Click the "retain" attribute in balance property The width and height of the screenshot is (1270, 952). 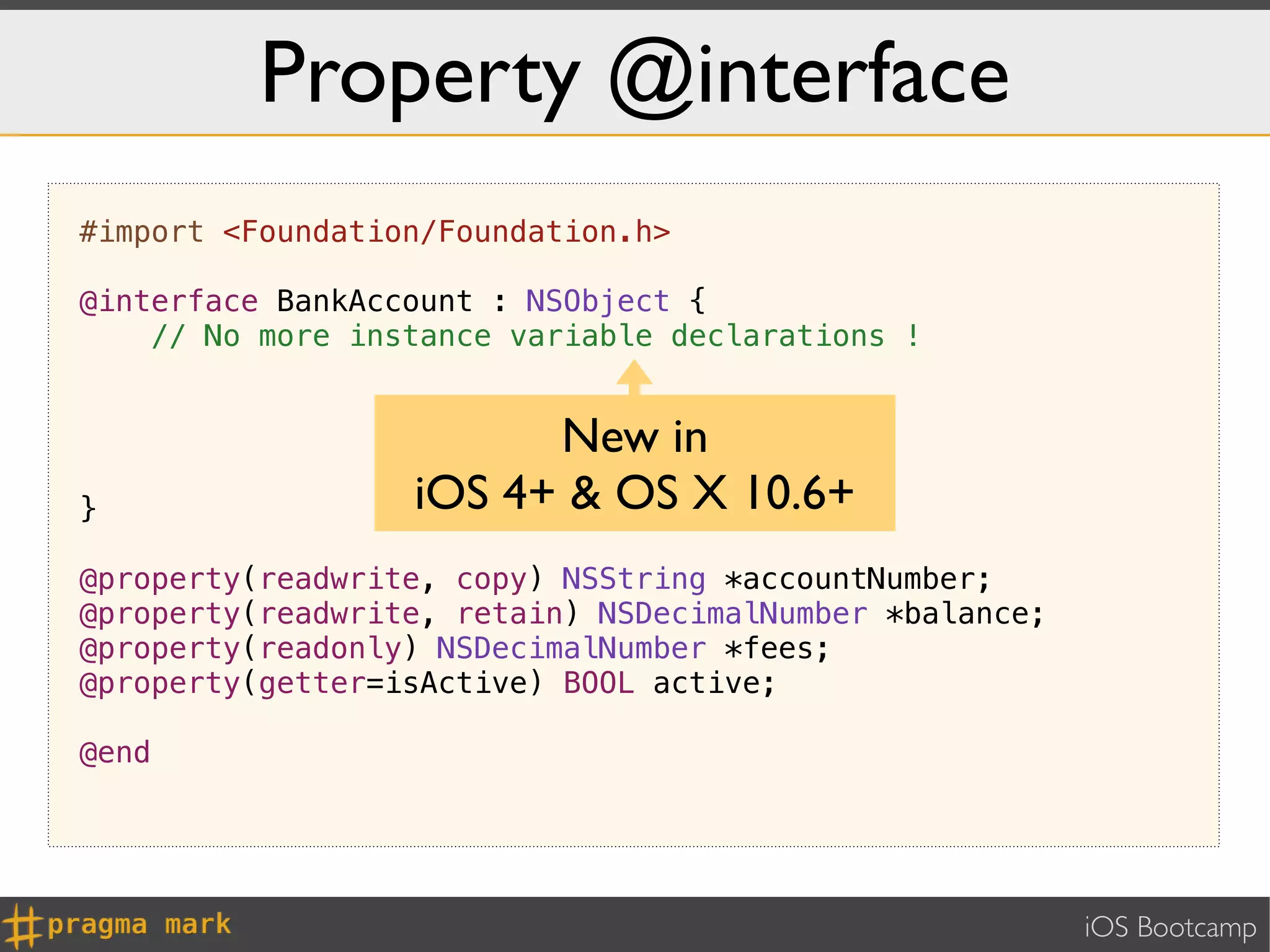pyautogui.click(x=509, y=614)
